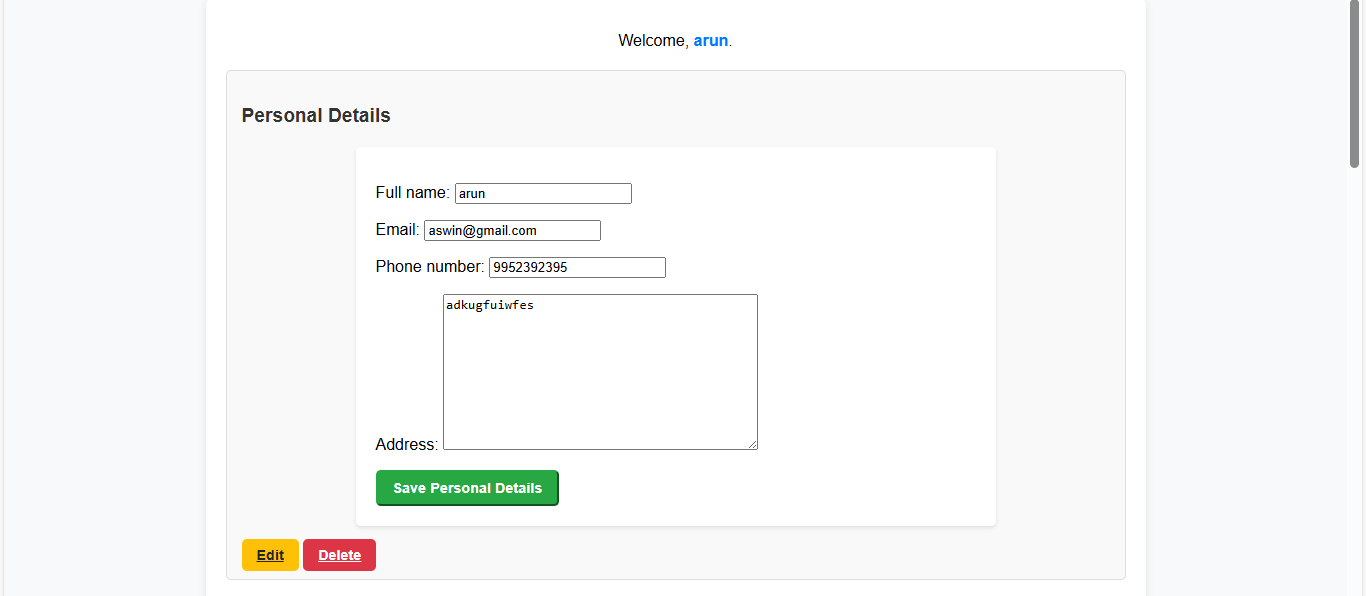Click the Personal Details heading
This screenshot has height=596, width=1366.
pos(315,115)
